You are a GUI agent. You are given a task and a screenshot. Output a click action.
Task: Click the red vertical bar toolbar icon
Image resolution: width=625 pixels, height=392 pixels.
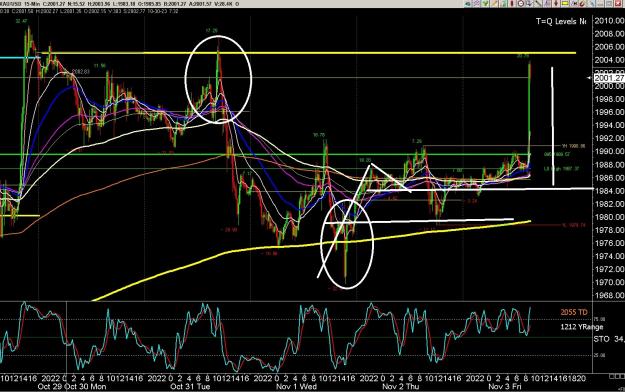click(512, 4)
